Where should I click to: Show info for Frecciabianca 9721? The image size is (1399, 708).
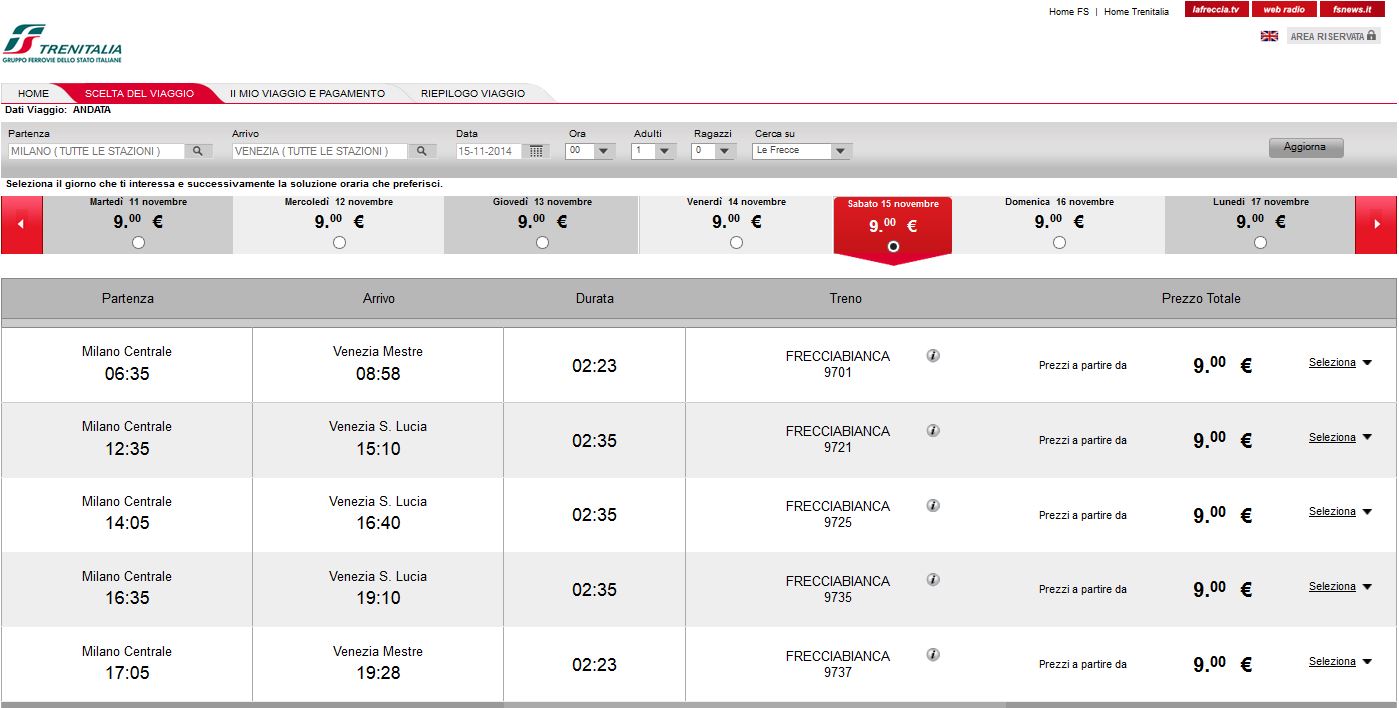[x=933, y=430]
